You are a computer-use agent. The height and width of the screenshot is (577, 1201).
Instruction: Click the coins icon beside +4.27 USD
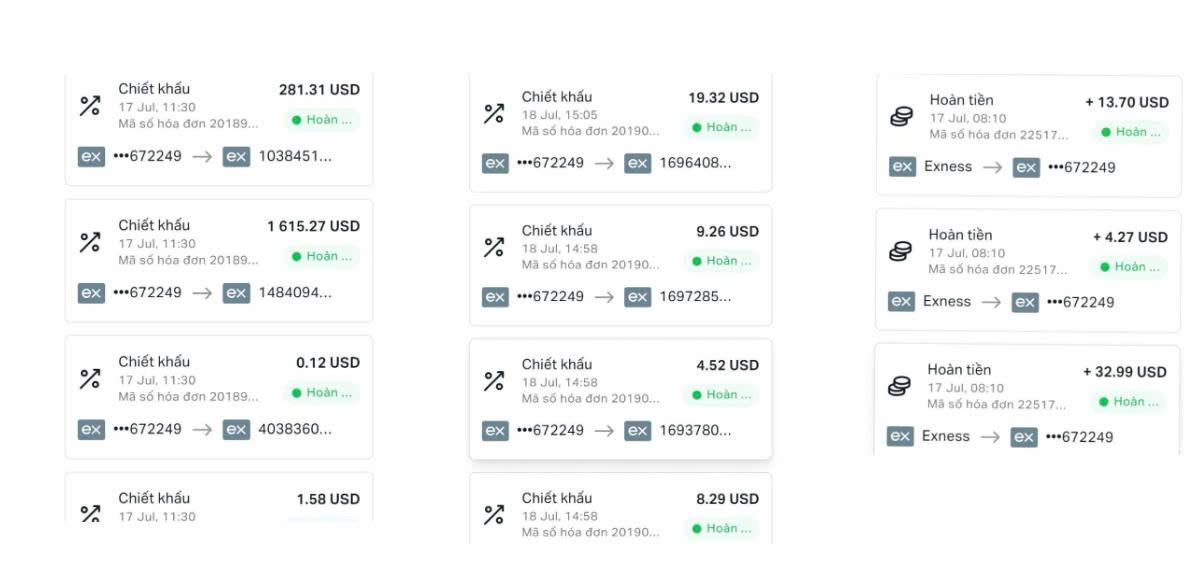[900, 252]
